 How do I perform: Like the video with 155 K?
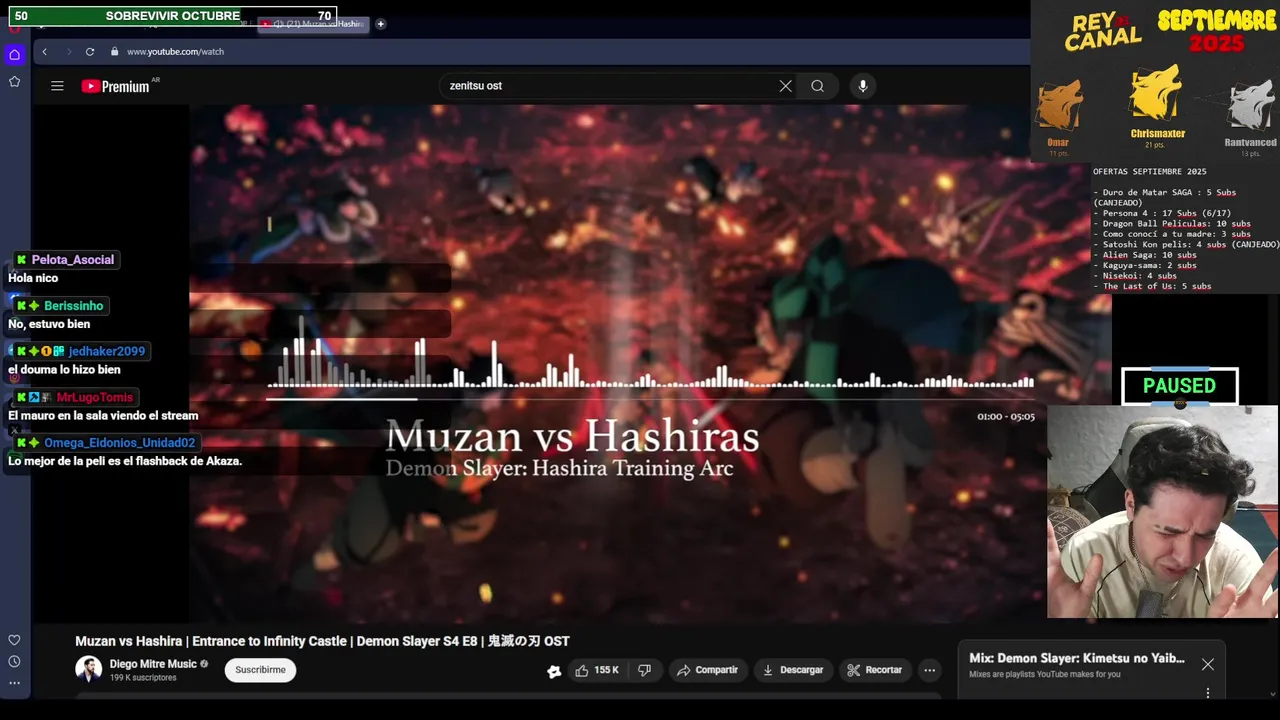(x=597, y=670)
